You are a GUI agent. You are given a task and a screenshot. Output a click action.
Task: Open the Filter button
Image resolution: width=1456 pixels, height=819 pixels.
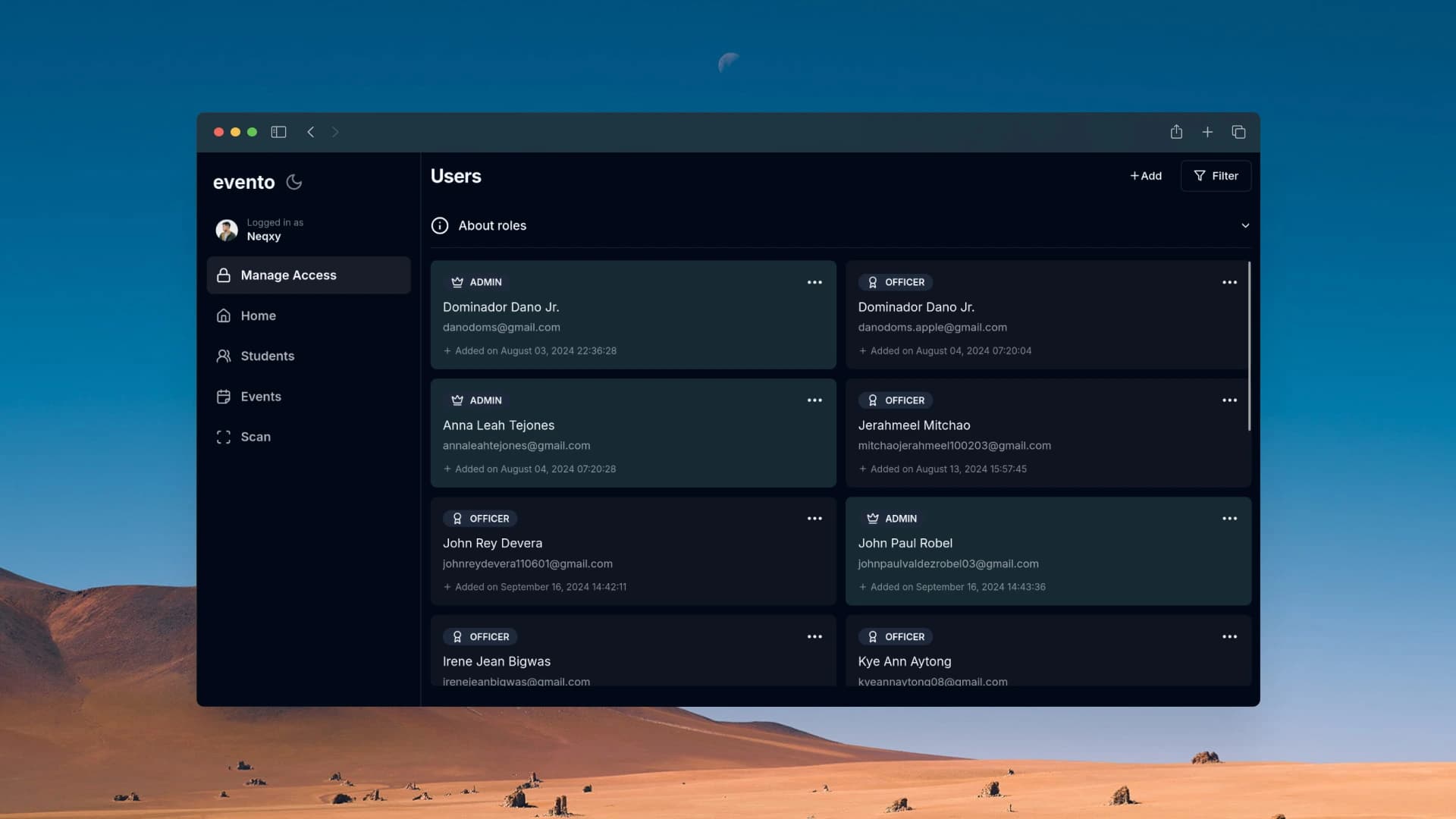[1216, 176]
